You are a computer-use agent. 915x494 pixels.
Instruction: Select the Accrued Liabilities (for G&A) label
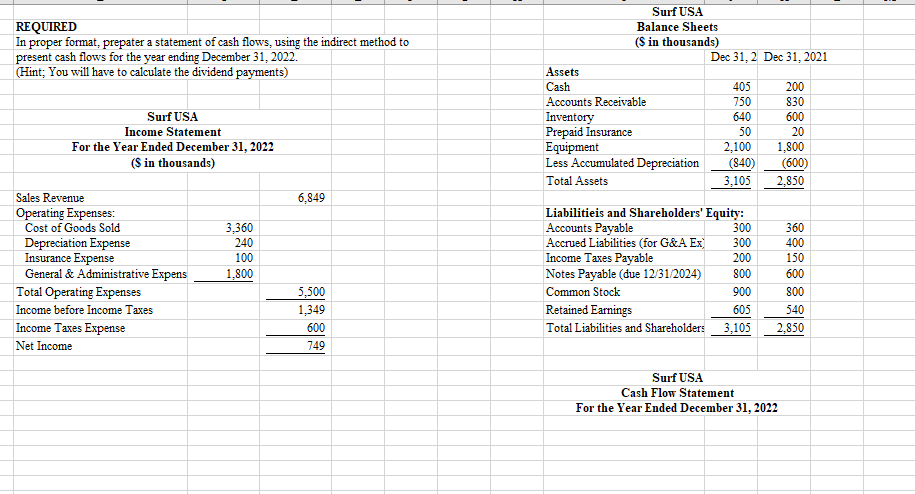pyautogui.click(x=625, y=244)
